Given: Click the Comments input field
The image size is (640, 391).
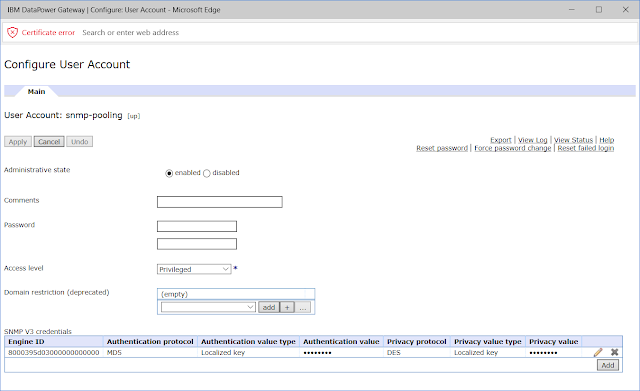Looking at the screenshot, I should coord(220,202).
